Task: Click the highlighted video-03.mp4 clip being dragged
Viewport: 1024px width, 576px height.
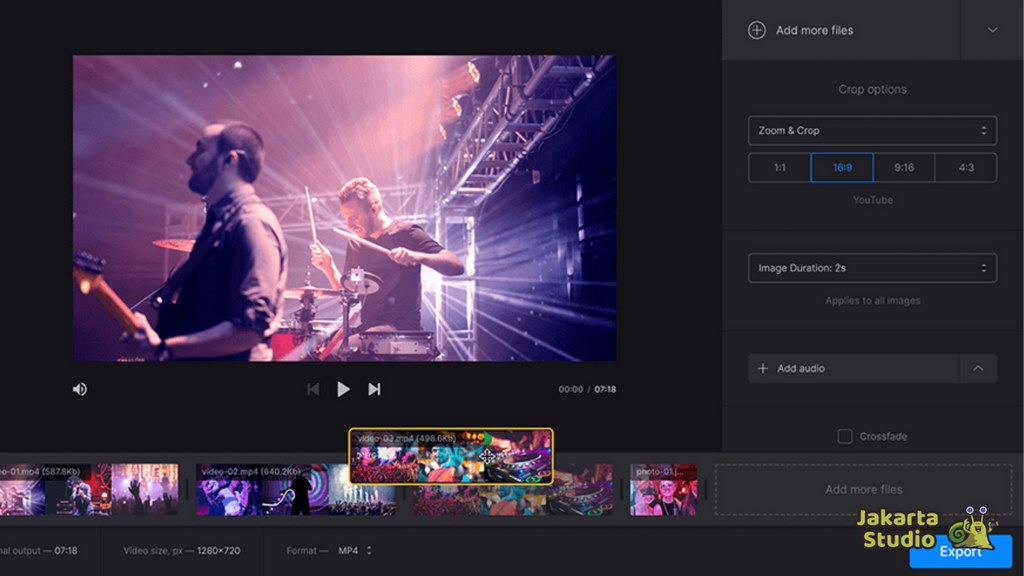Action: (451, 456)
